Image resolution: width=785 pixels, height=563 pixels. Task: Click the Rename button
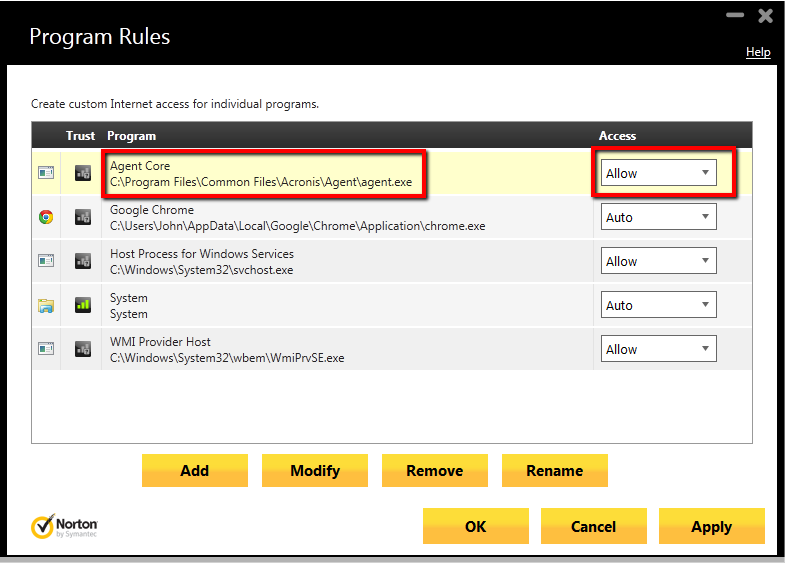pyautogui.click(x=555, y=470)
